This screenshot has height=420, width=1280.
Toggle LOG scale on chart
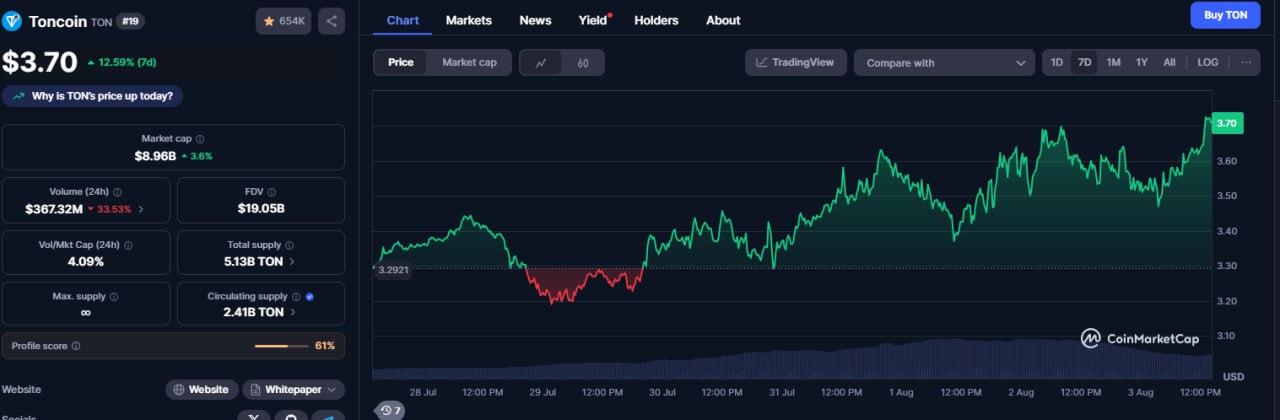click(1208, 62)
